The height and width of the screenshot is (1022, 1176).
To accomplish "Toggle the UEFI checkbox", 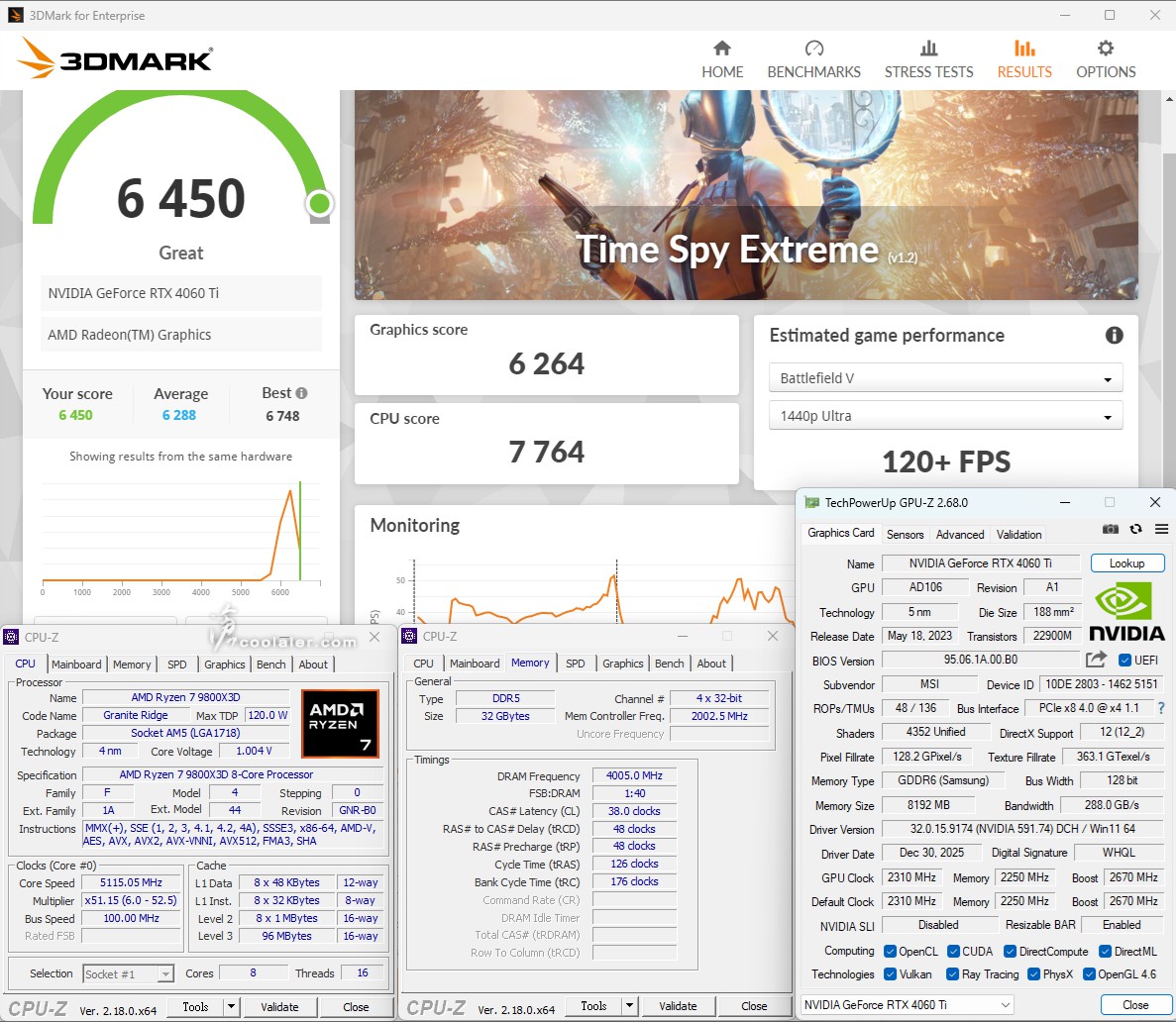I will tap(1124, 661).
